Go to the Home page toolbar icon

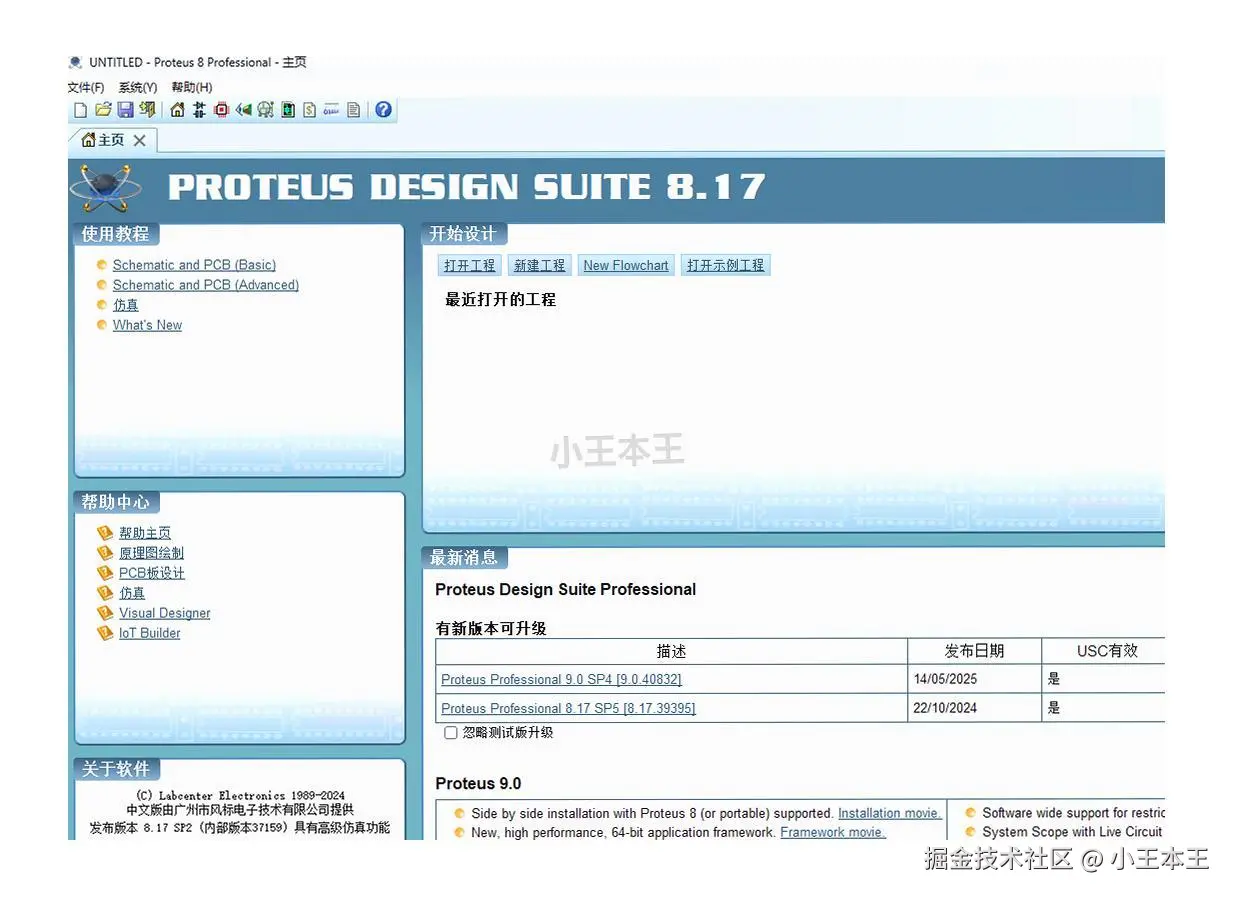(177, 110)
